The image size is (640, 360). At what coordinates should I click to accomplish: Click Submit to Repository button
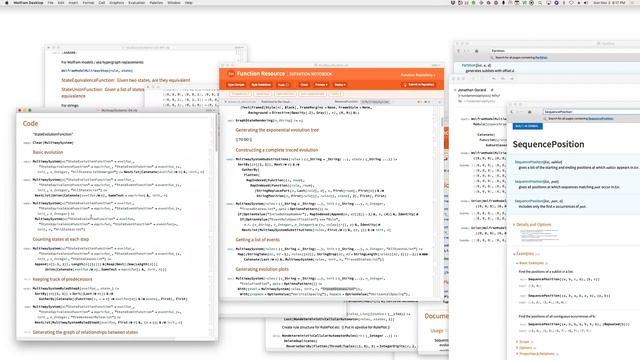coord(418,85)
